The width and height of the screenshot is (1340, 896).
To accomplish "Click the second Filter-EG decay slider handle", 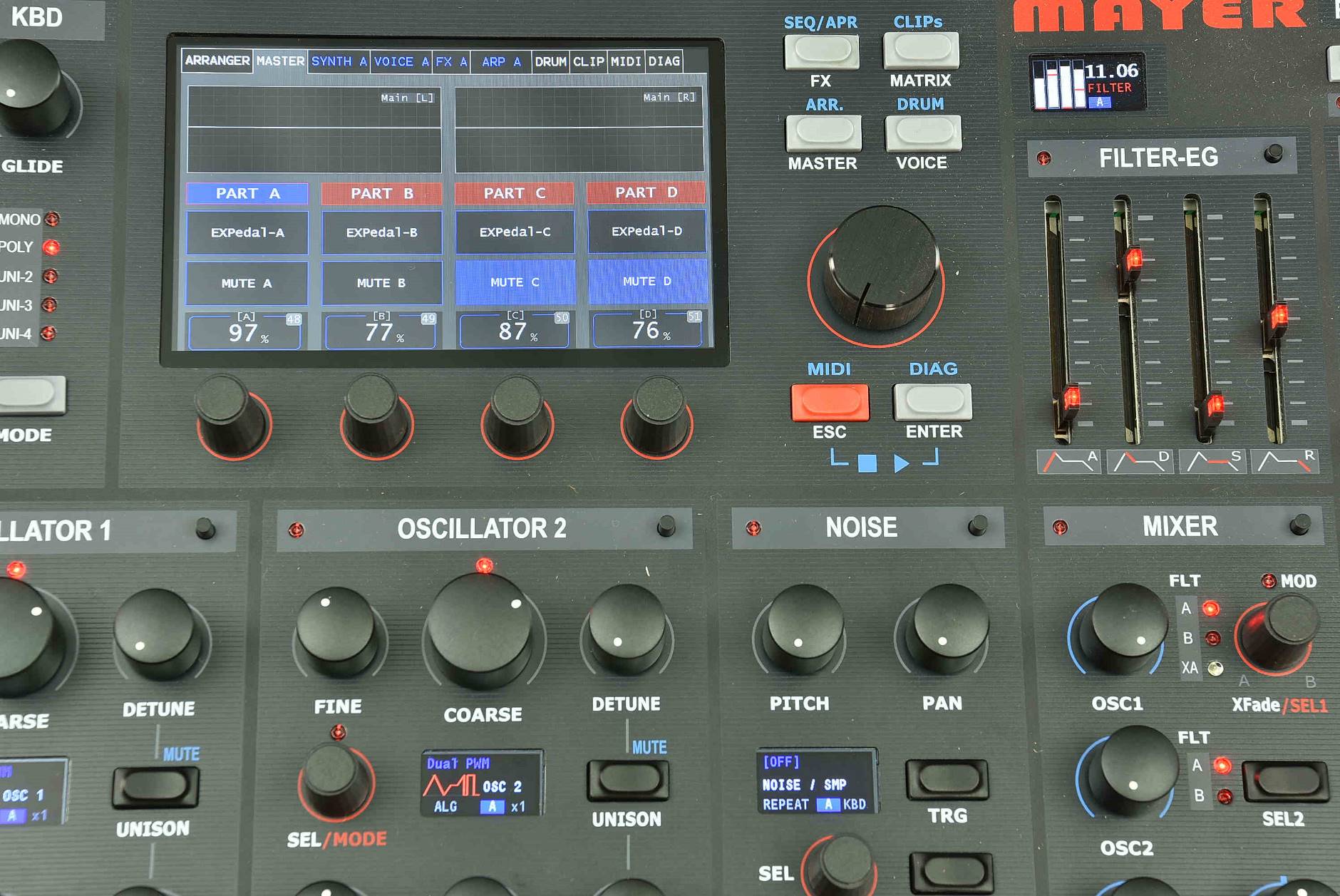I will (x=1133, y=259).
